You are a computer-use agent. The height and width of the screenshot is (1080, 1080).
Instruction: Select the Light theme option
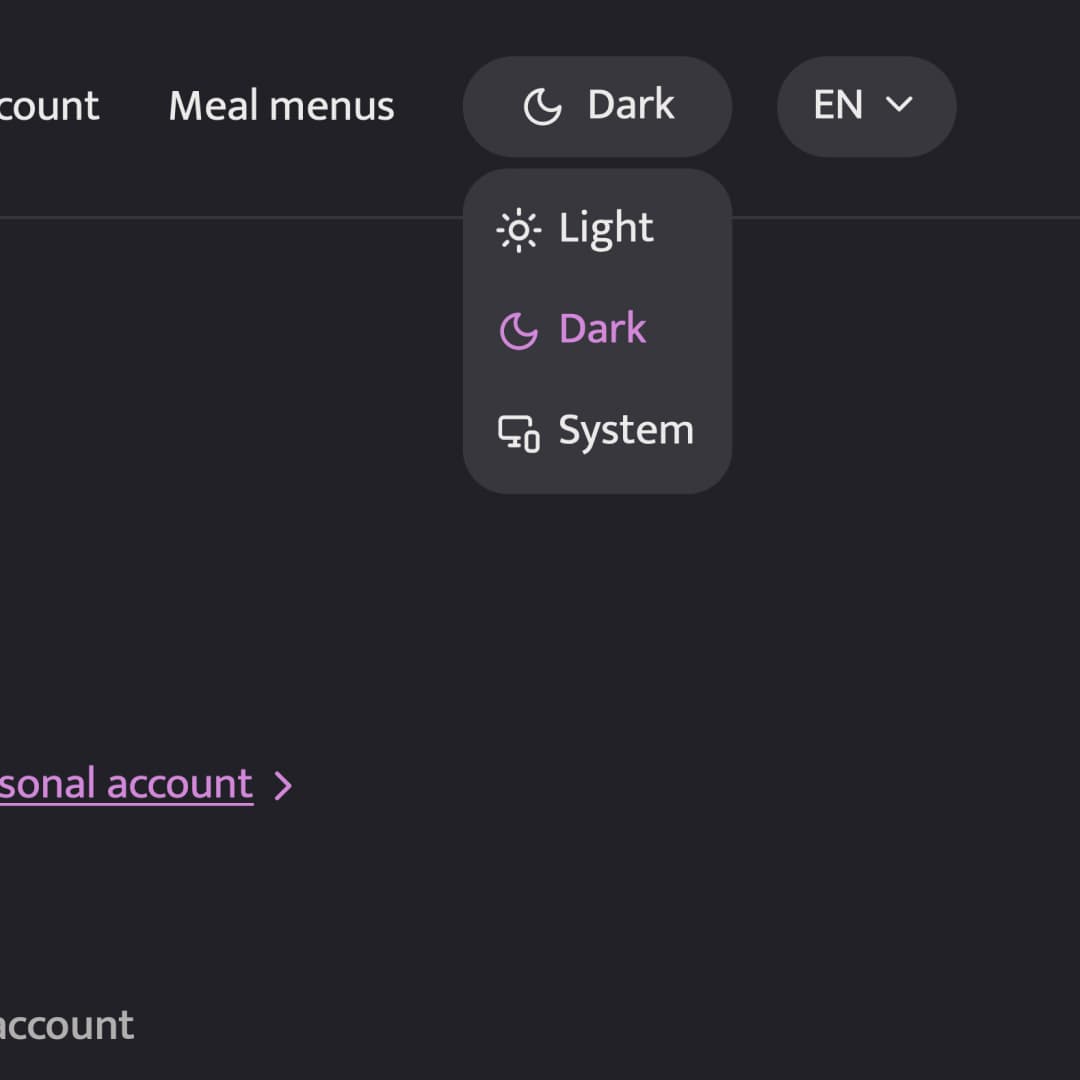(597, 229)
